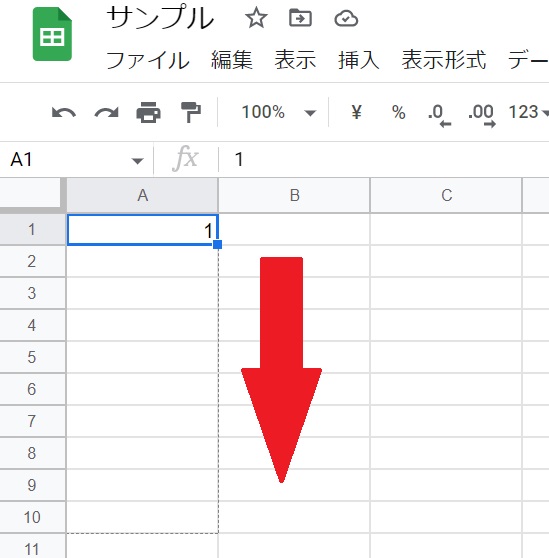The width and height of the screenshot is (549, 558).
Task: Click the decrease decimal places button
Action: tap(439, 115)
